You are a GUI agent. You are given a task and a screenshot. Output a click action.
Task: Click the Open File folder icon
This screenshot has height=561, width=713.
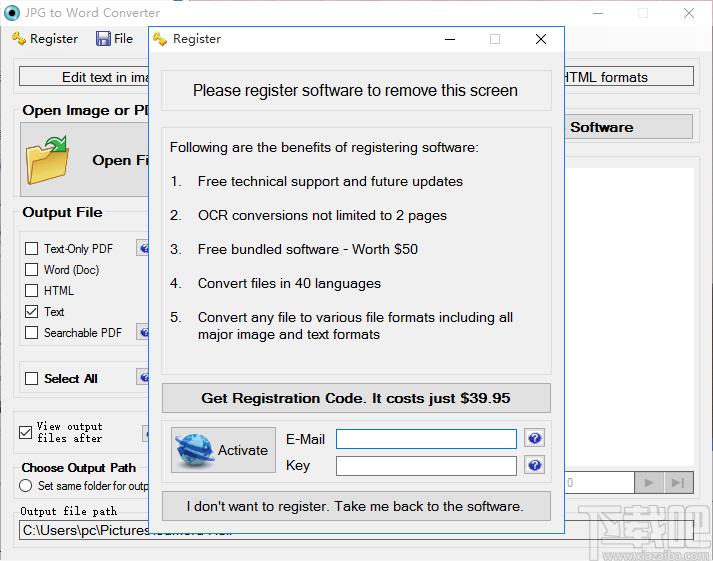point(47,160)
